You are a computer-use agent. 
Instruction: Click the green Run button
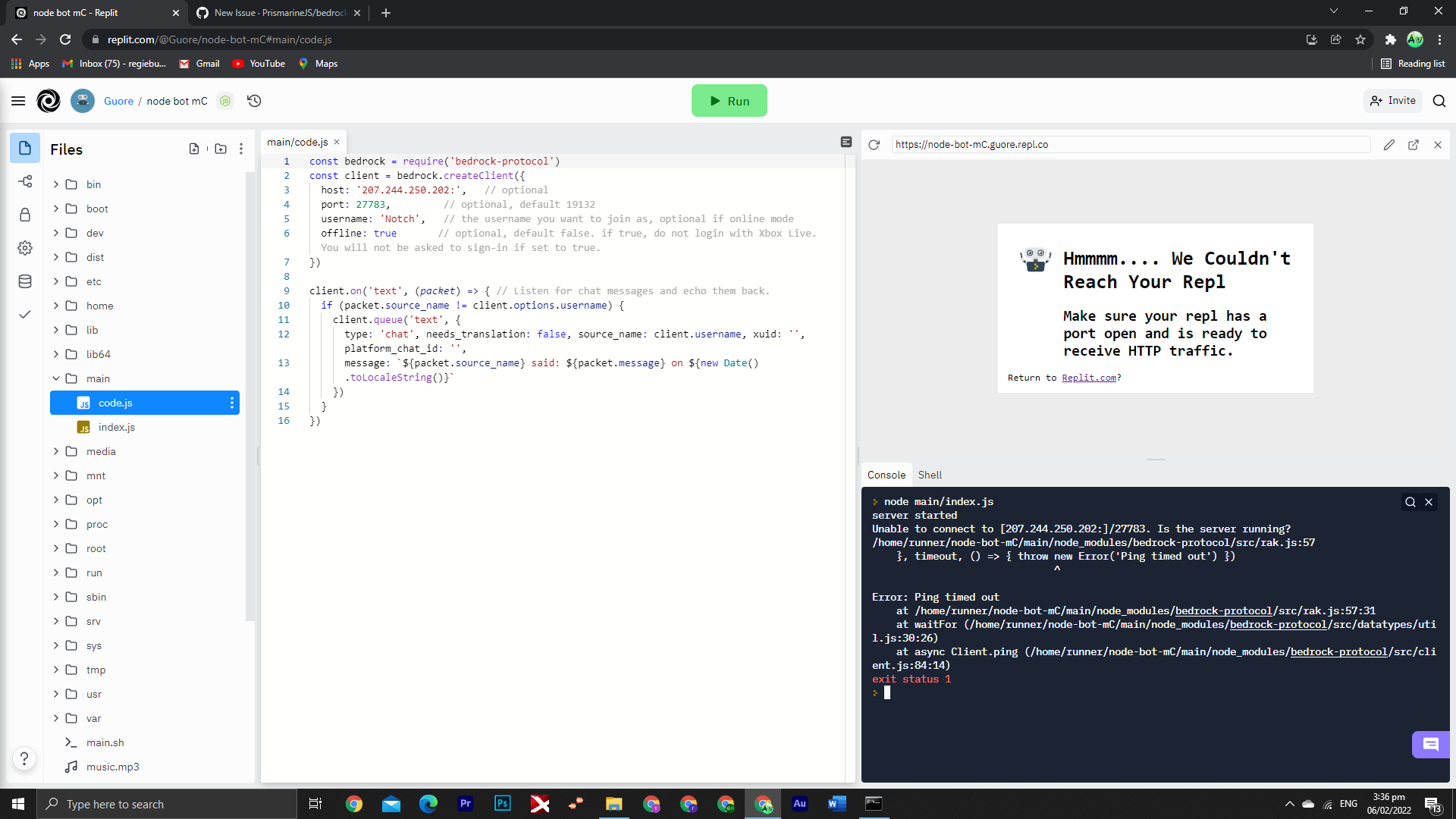pos(729,100)
